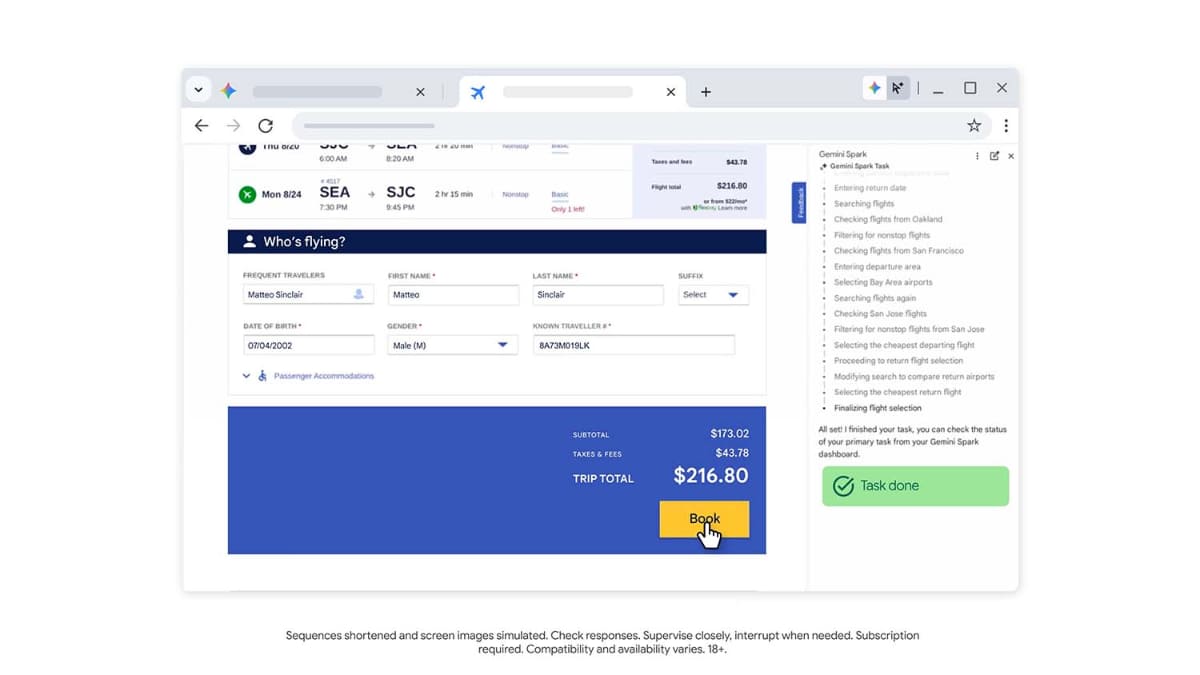
Task: Select the 'Searching flights' step
Action: (864, 204)
